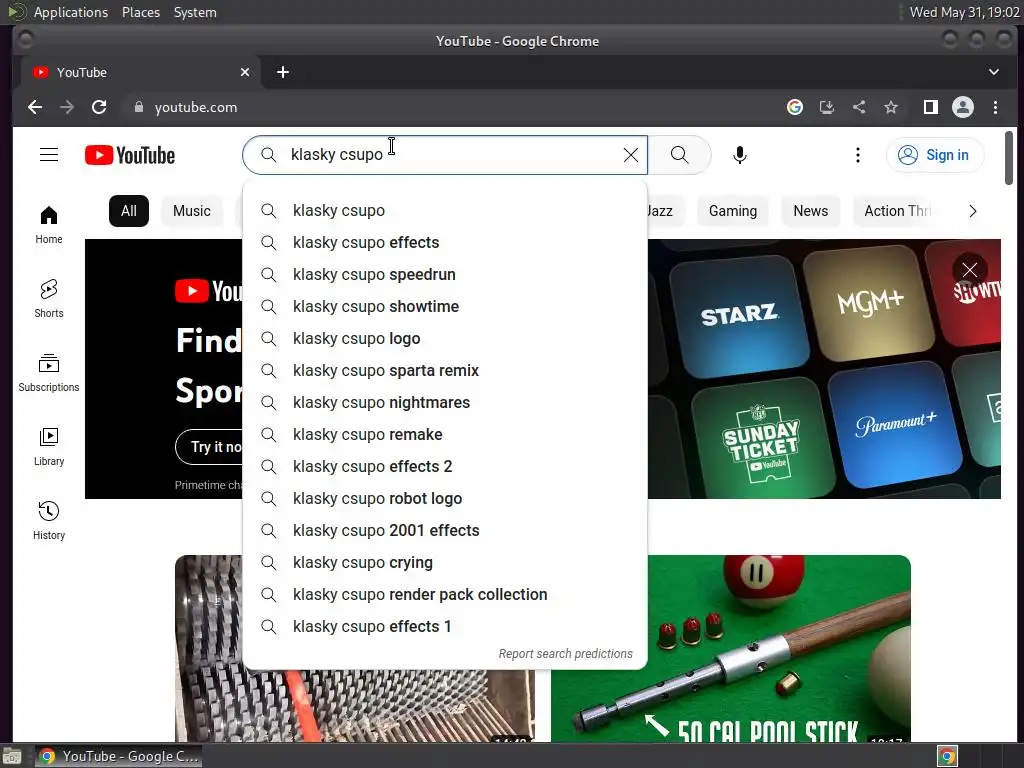Clear the search text with the X icon

[631, 155]
